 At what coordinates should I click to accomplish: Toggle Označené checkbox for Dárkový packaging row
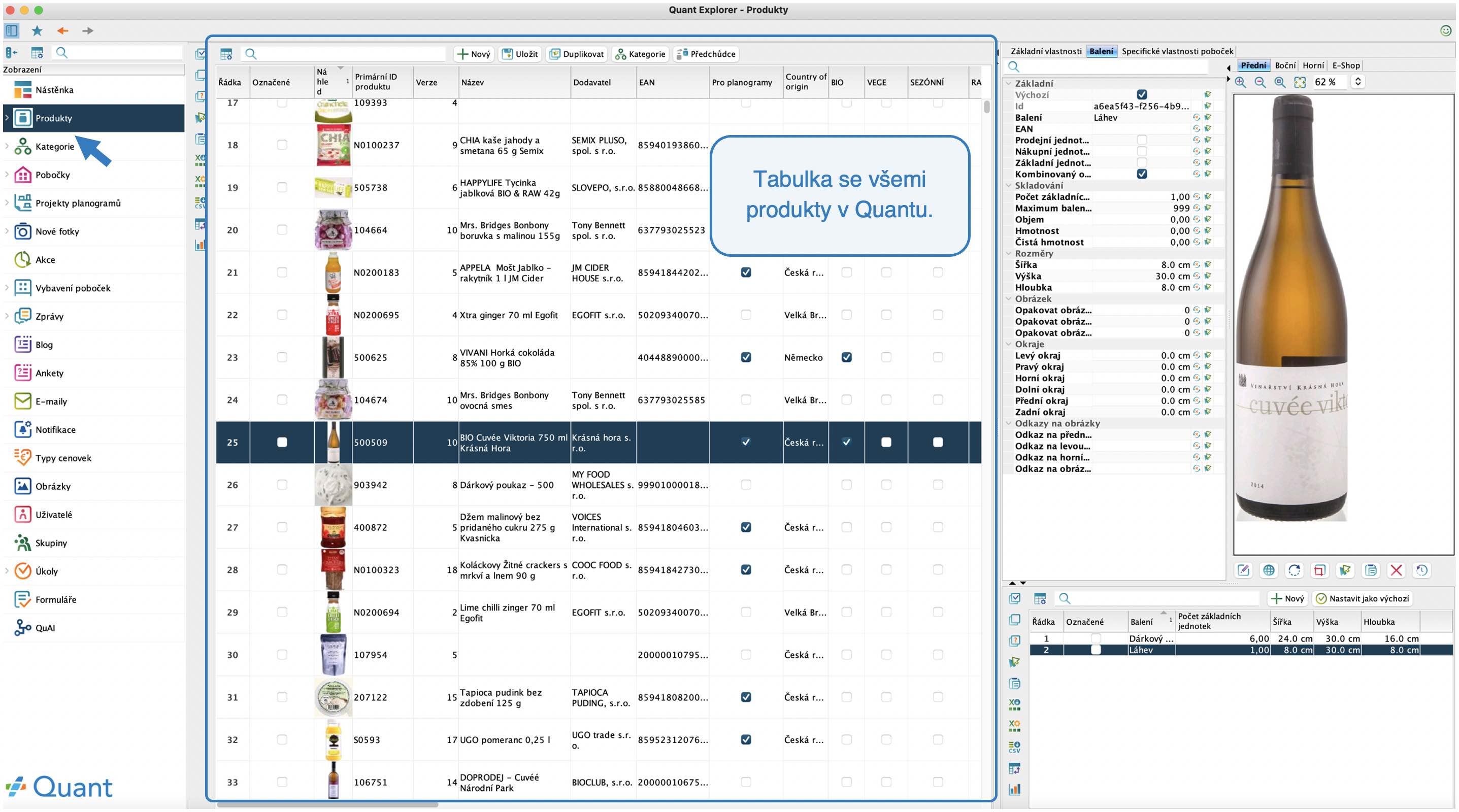point(1096,639)
